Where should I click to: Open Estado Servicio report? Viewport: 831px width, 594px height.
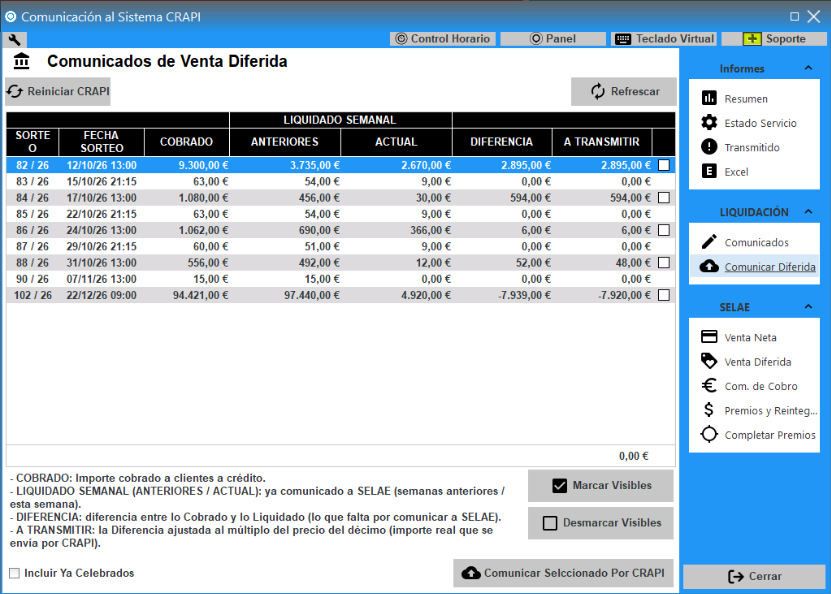tap(761, 123)
